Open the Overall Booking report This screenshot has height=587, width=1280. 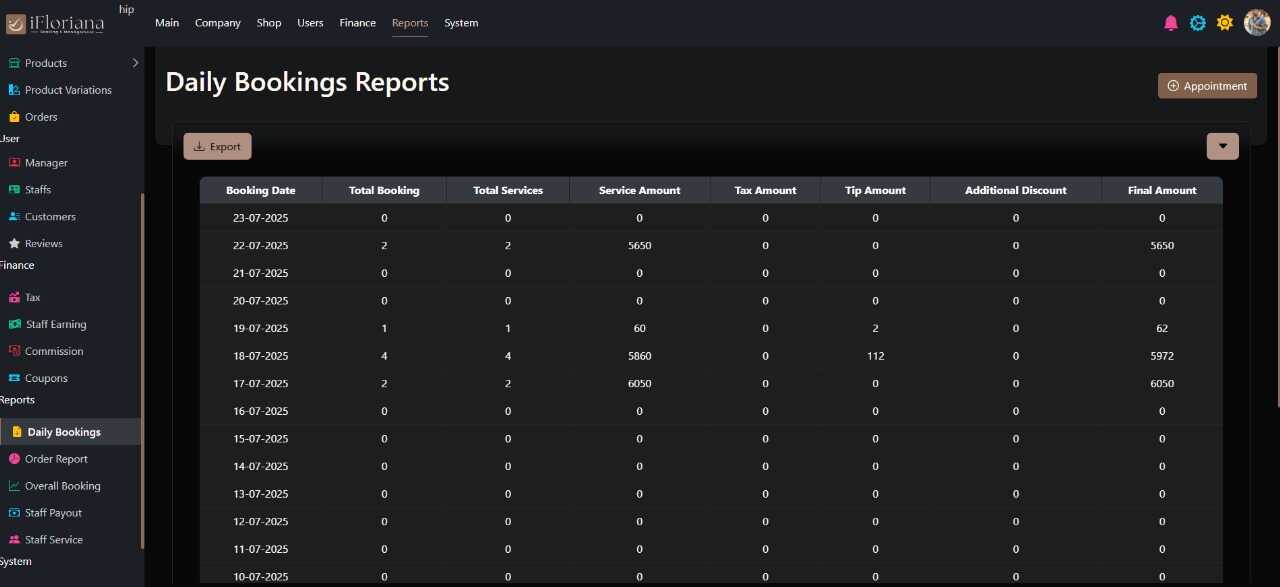(62, 486)
